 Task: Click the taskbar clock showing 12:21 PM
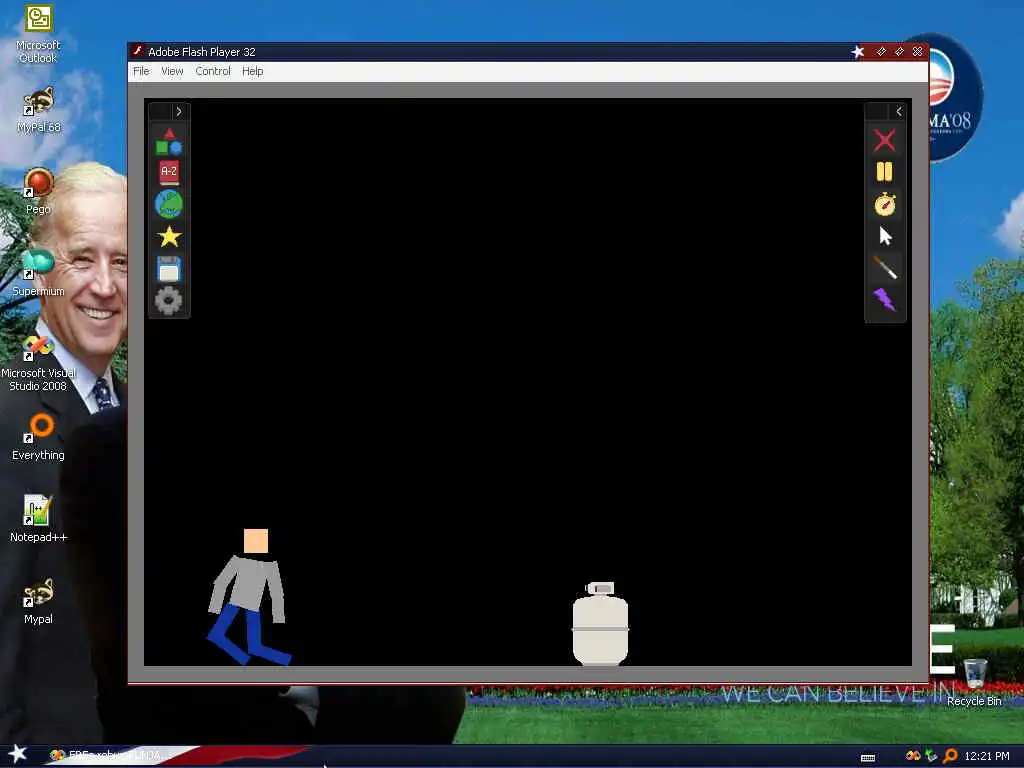[987, 756]
